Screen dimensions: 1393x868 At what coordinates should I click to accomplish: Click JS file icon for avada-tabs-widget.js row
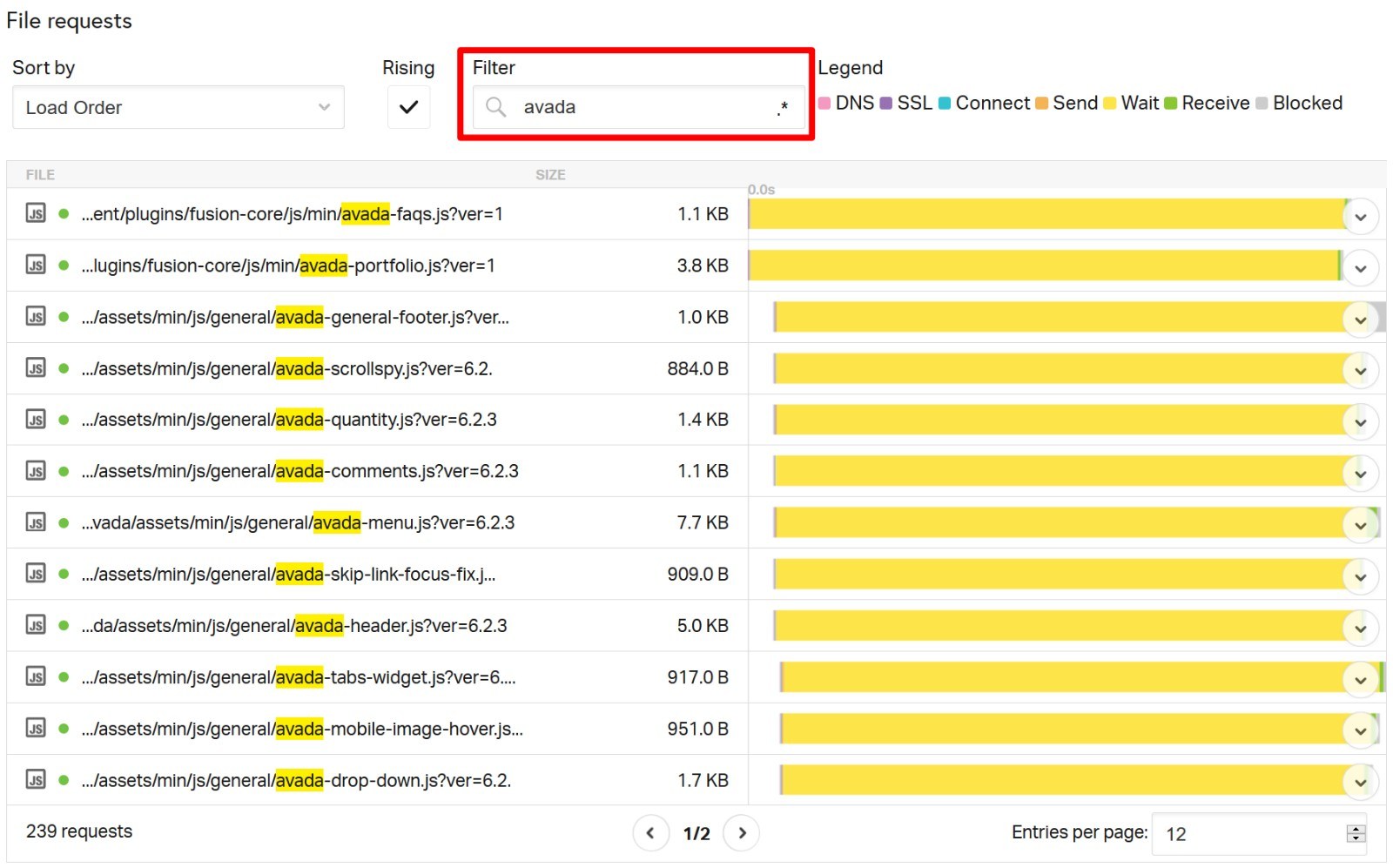tap(36, 676)
